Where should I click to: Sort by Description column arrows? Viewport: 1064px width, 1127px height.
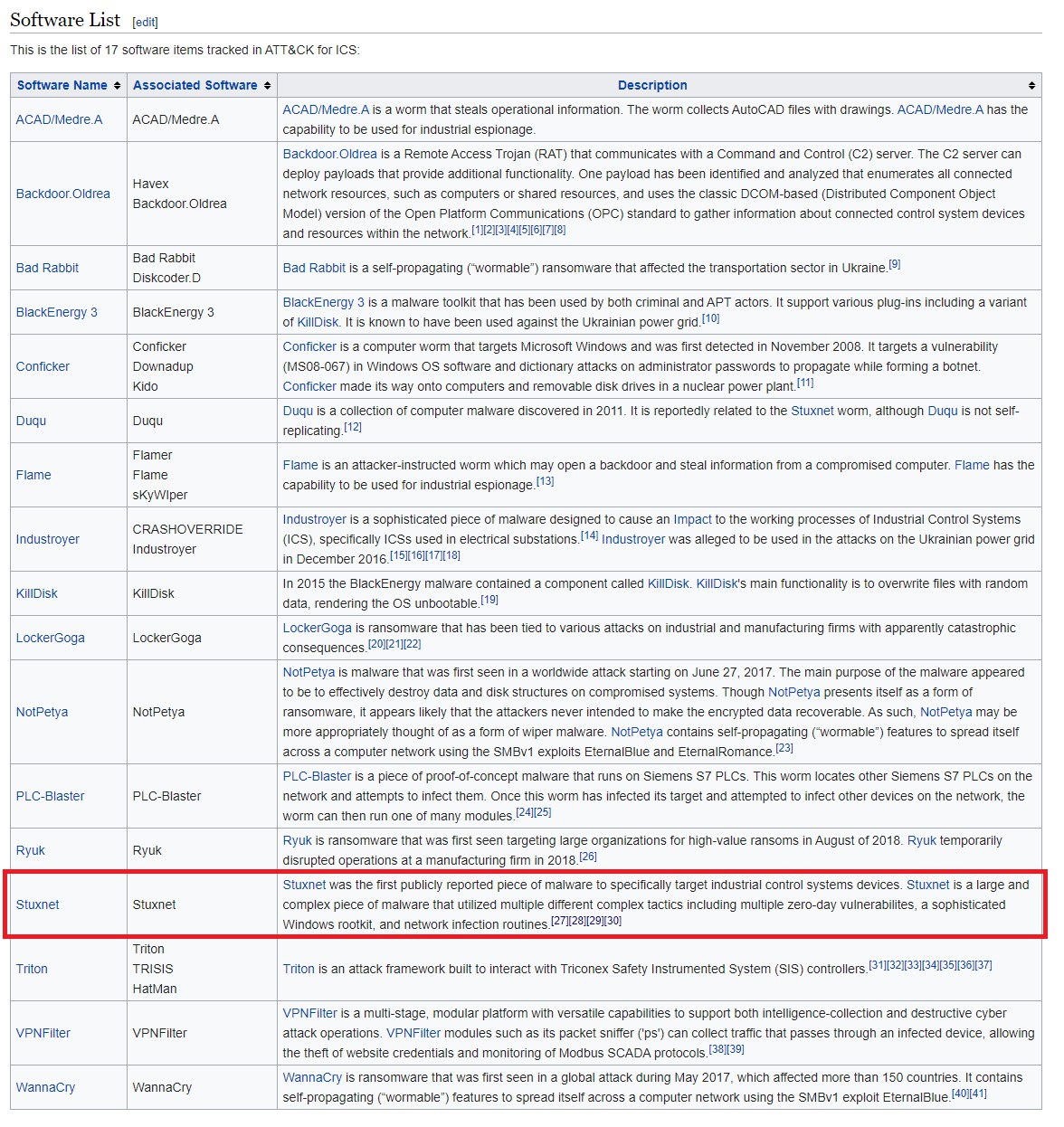(1031, 86)
